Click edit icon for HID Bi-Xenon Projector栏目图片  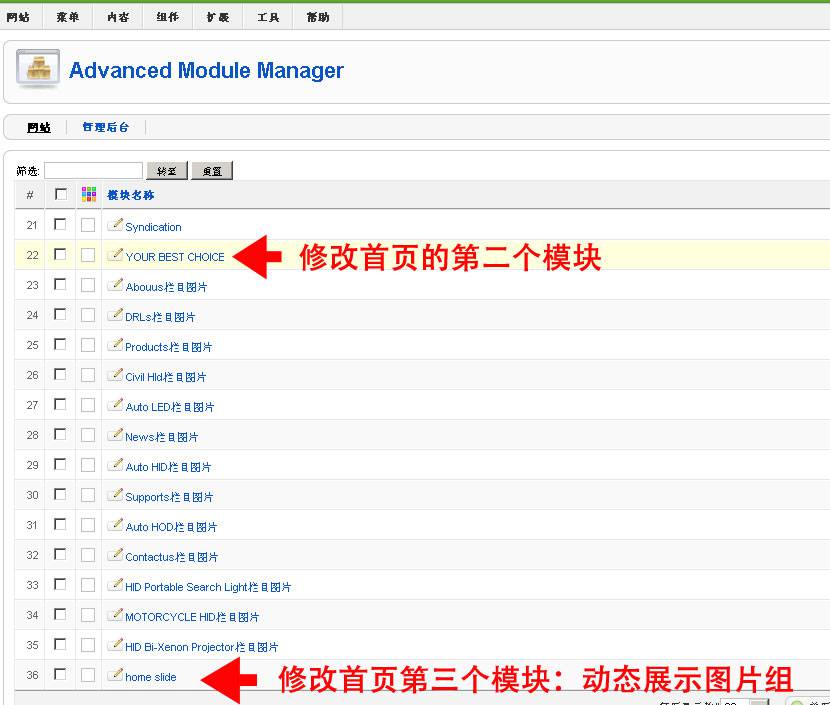pyautogui.click(x=116, y=646)
